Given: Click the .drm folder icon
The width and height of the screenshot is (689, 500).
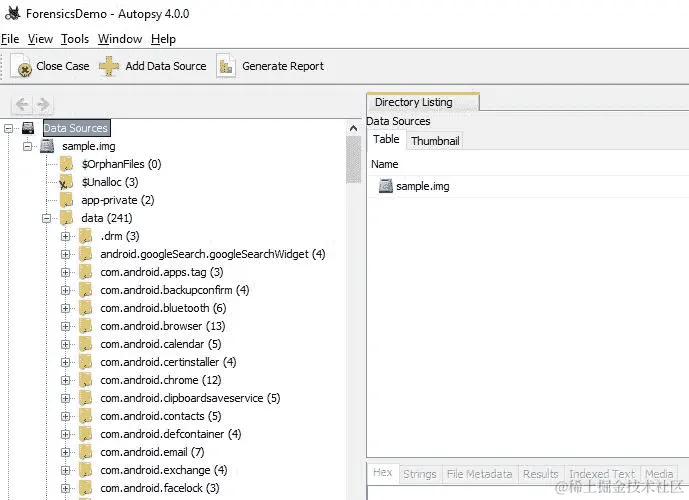Looking at the screenshot, I should pos(85,236).
